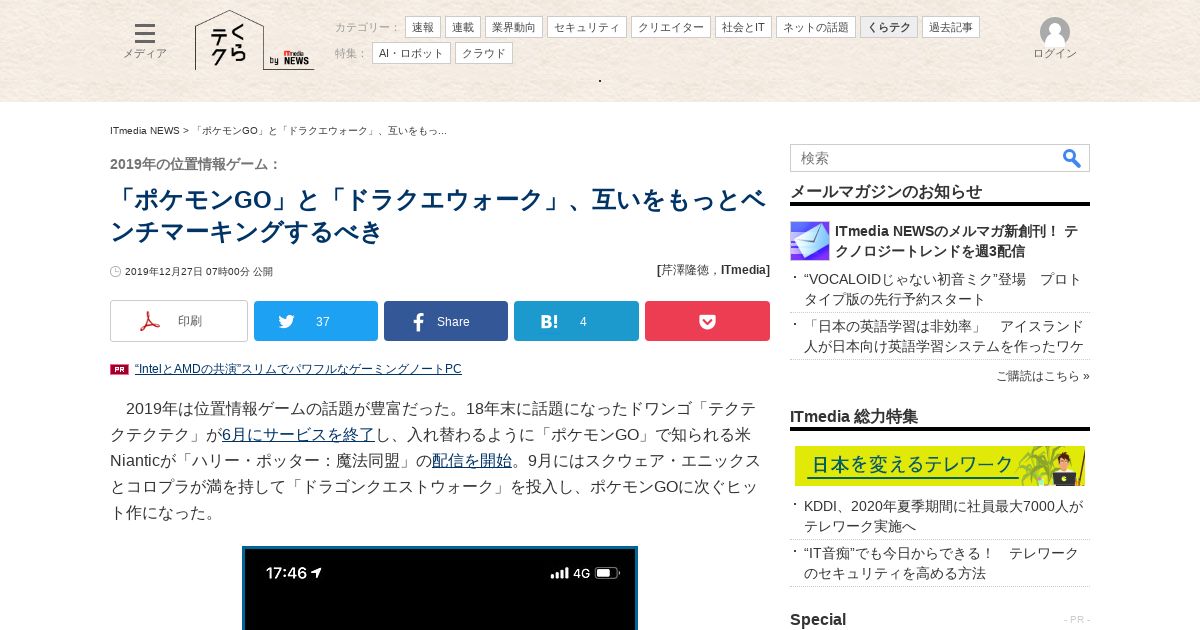Screen dimensions: 1200x630
Task: Open the ログイン user avatar
Action: 1055,39
